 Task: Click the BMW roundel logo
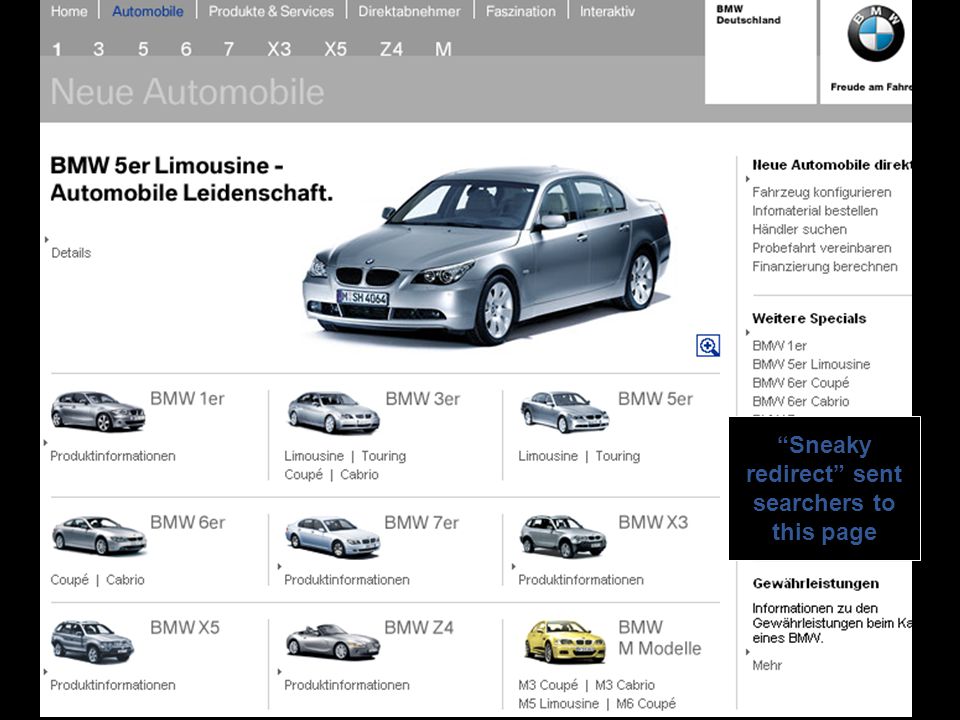click(x=876, y=34)
